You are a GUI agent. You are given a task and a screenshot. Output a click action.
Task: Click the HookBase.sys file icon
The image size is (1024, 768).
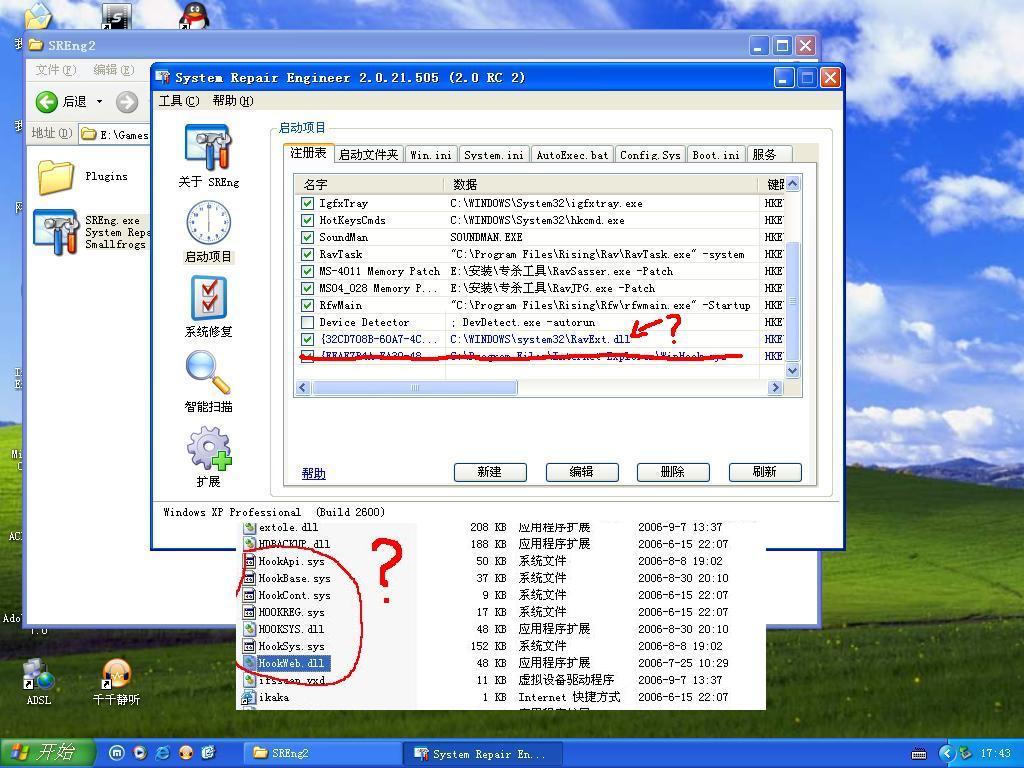tap(249, 578)
